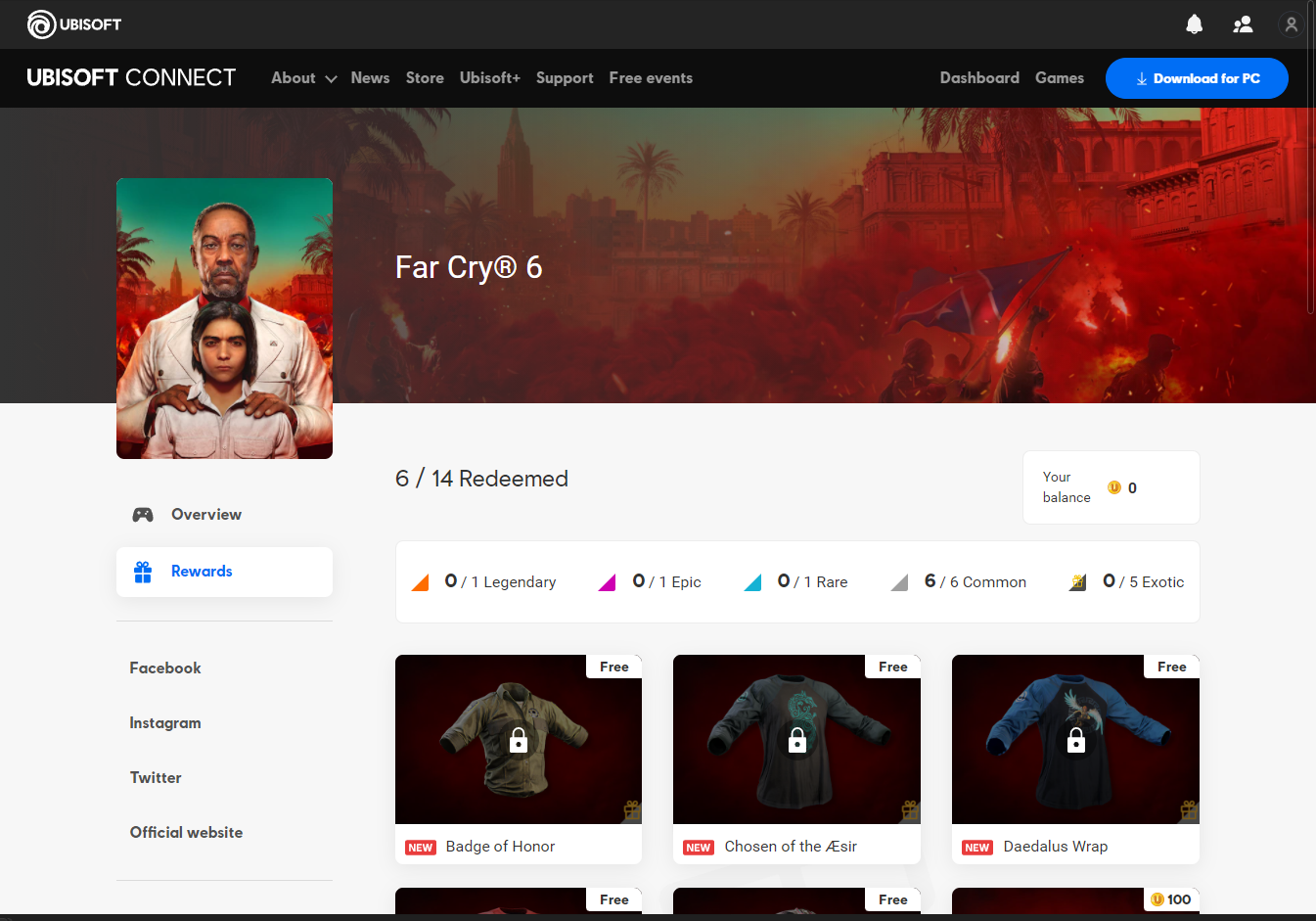
Task: Open the Instagram link
Action: 165,723
